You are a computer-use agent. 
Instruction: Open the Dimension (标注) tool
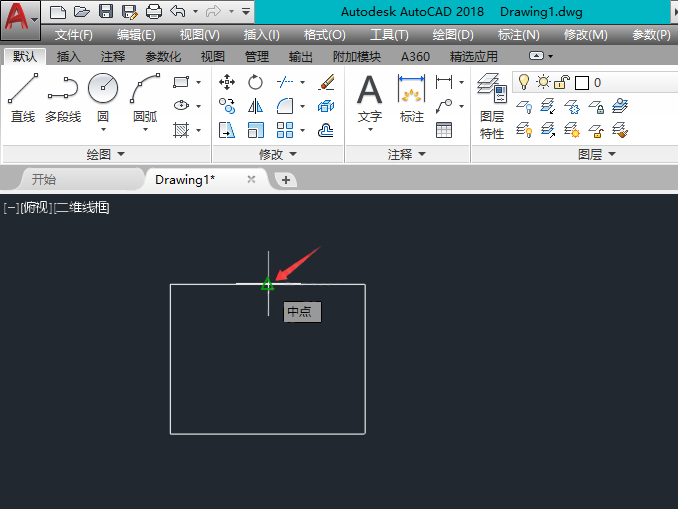pos(412,98)
